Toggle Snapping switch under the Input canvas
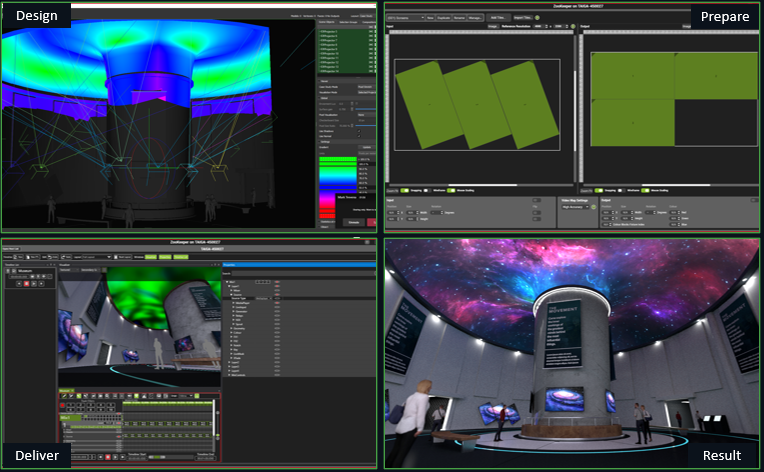Screen dimensions: 764x472 pyautogui.click(x=404, y=190)
